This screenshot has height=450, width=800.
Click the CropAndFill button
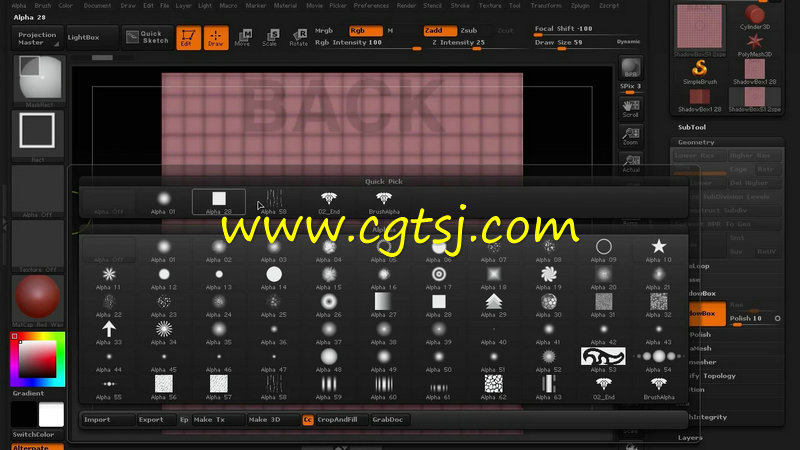341,420
